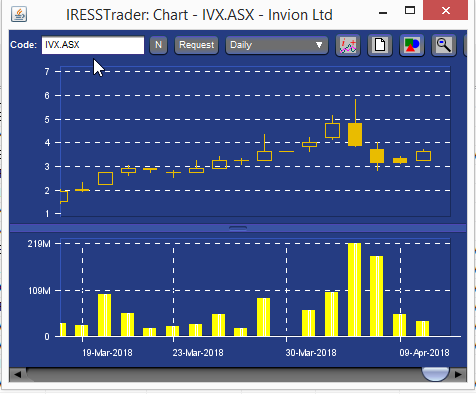This screenshot has width=476, height=394.
Task: Maximize the IRESSTrader chart window
Action: (x=410, y=10)
